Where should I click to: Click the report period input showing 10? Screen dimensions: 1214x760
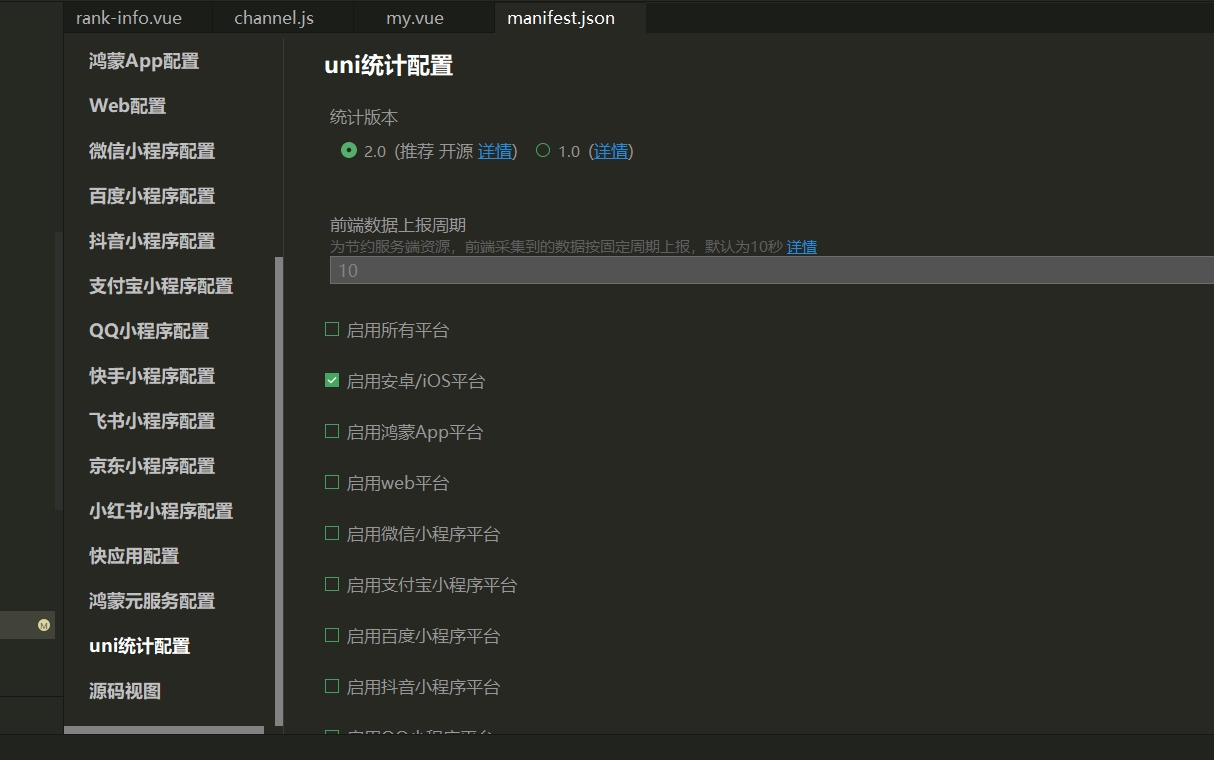pyautogui.click(x=771, y=270)
